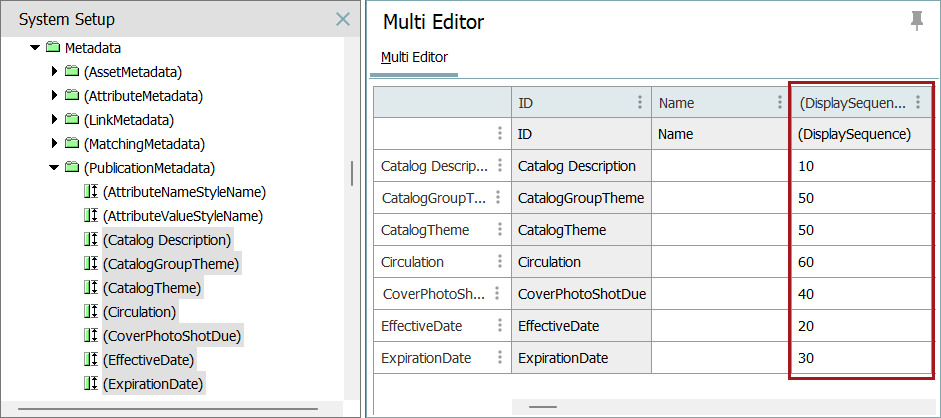Expand the AttributeMetadata node
The height and width of the screenshot is (418, 941).
pyautogui.click(x=54, y=96)
